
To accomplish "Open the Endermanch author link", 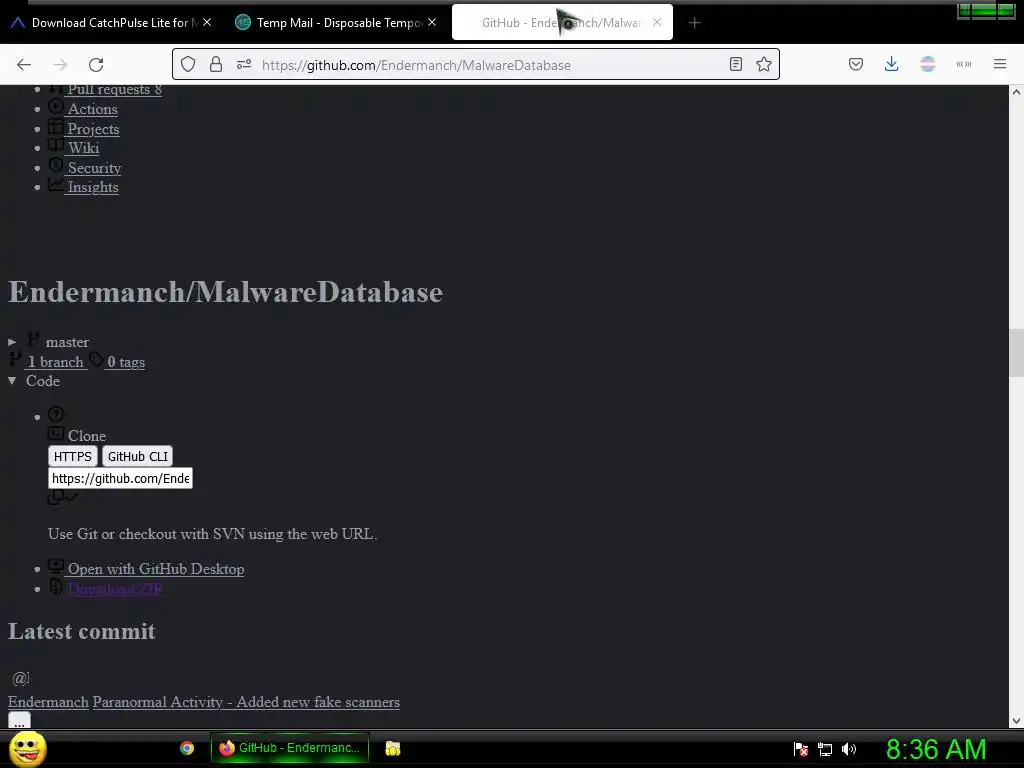I will 48,702.
